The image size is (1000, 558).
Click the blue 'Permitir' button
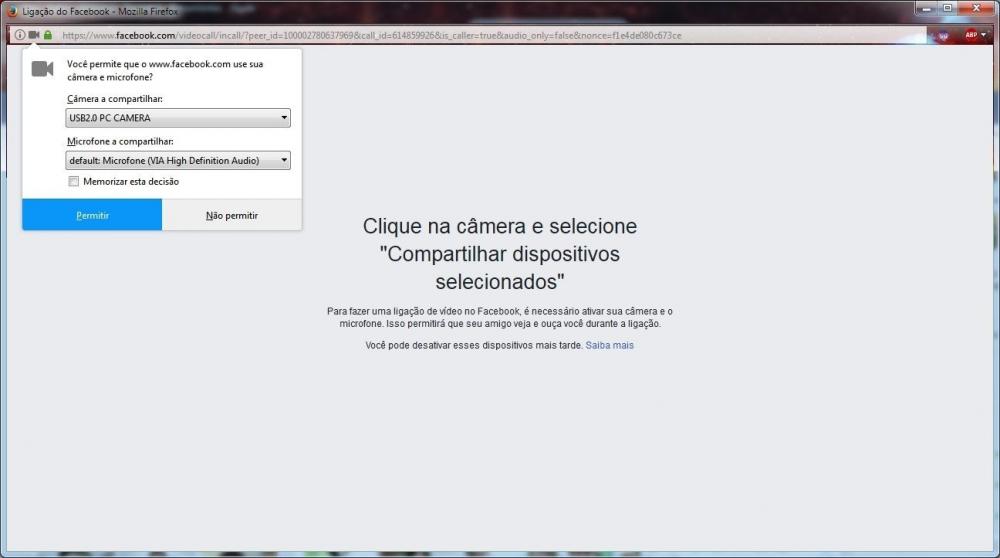92,215
